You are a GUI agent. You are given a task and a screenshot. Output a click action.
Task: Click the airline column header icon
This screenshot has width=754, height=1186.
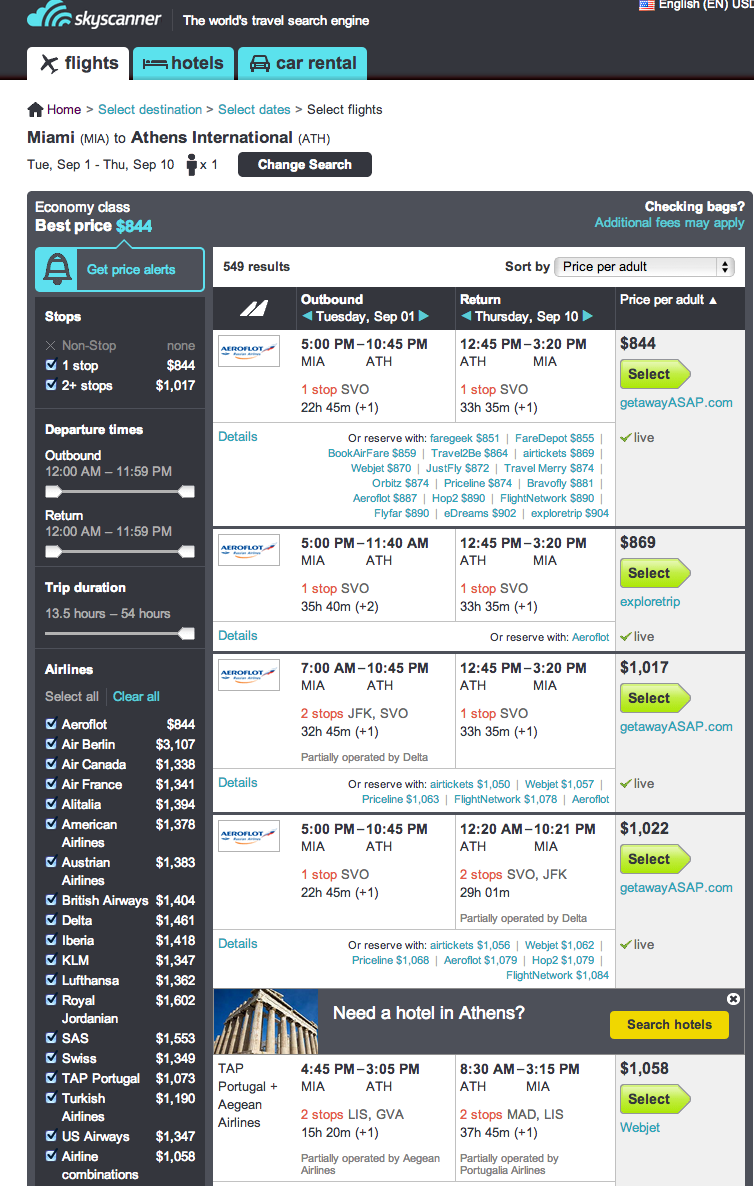255,308
